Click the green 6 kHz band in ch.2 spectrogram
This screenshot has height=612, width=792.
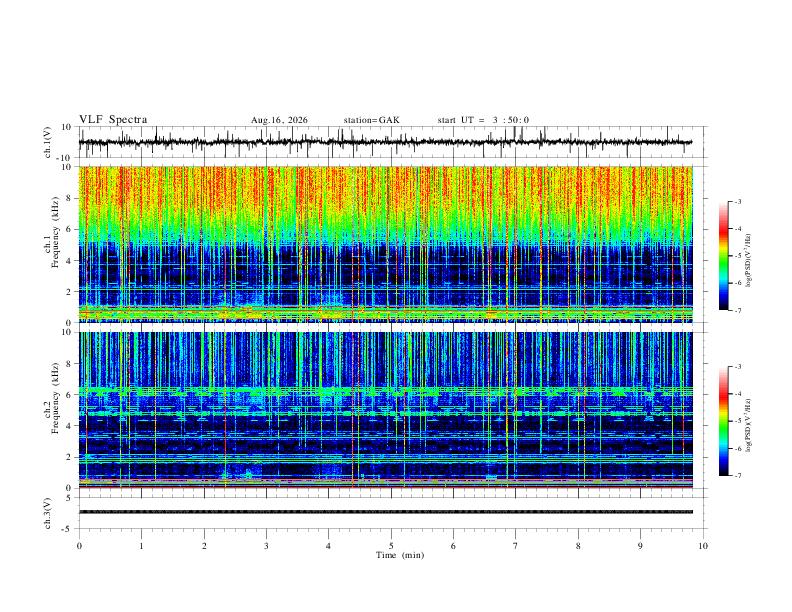[x=385, y=391]
